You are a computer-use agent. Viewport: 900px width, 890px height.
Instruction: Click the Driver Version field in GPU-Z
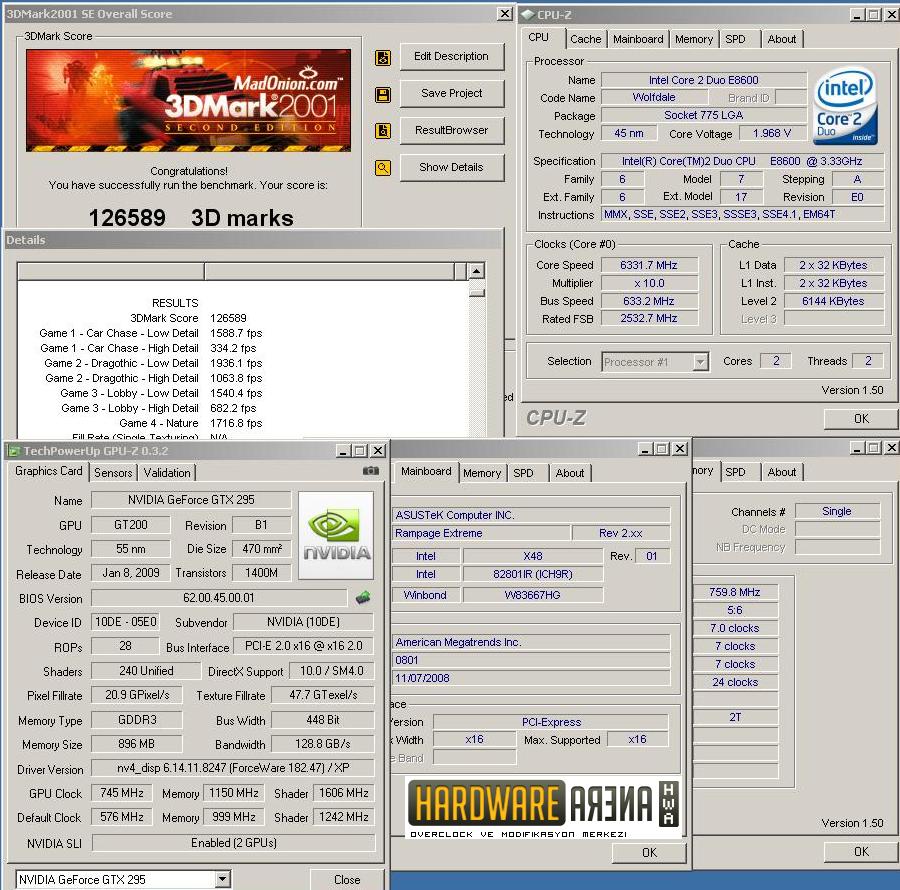pos(233,768)
